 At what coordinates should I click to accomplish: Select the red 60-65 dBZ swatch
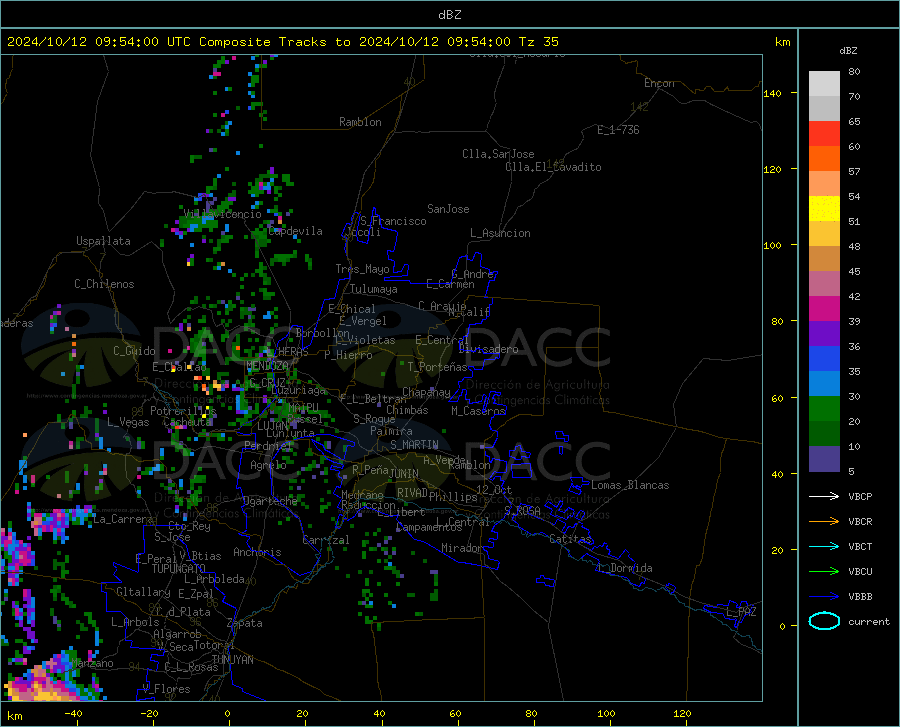click(x=824, y=134)
